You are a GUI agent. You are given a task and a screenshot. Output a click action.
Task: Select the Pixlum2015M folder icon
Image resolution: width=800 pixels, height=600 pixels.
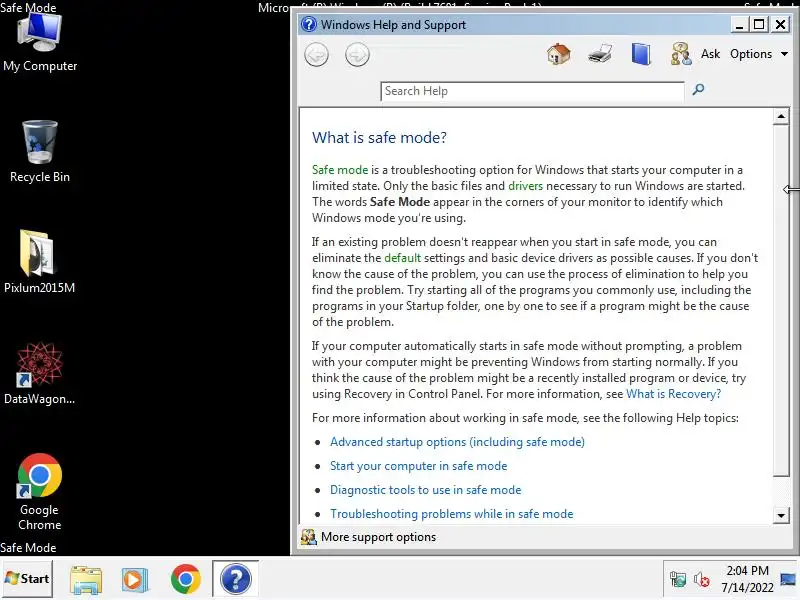39,262
